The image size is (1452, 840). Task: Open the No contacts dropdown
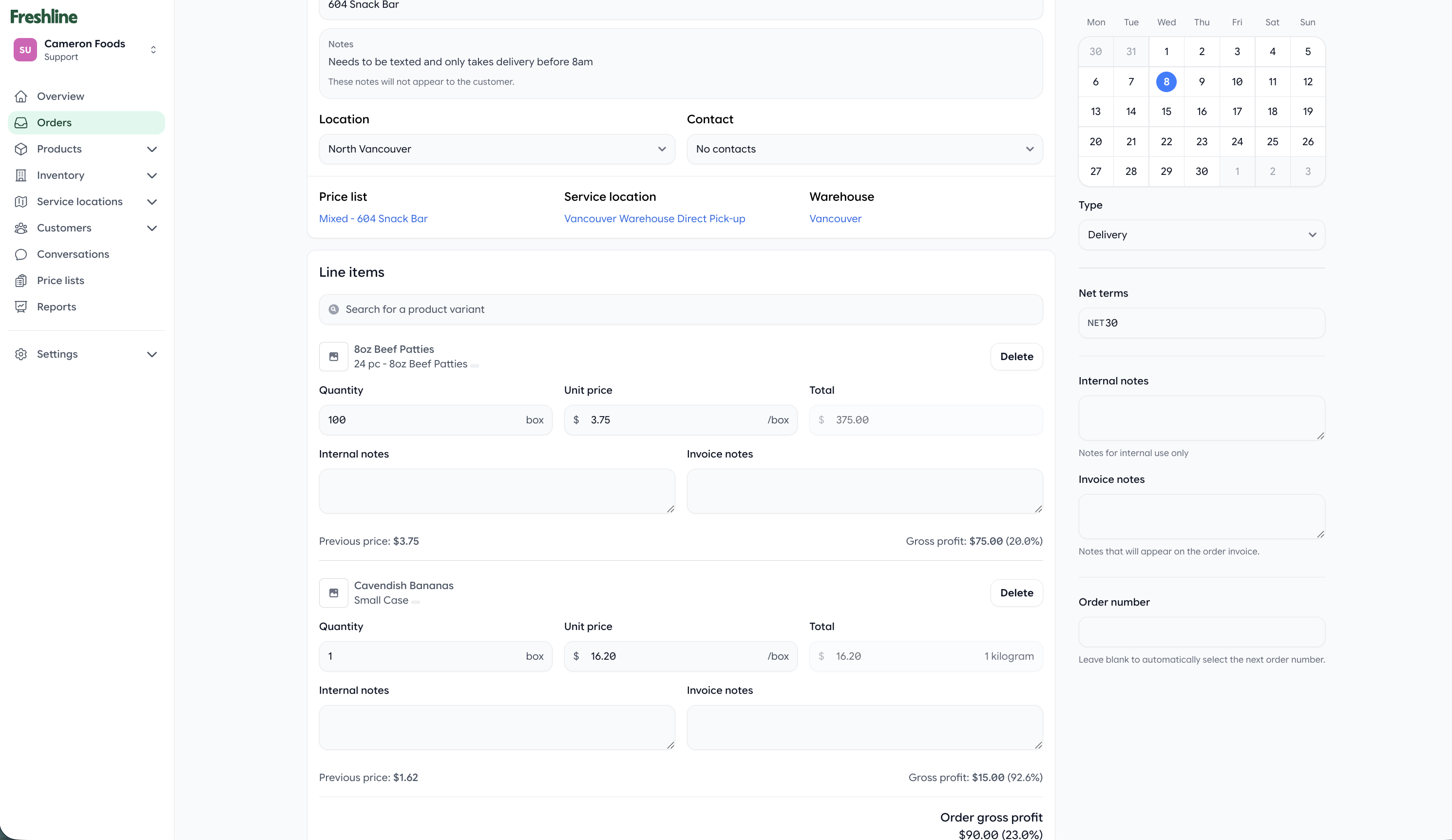point(864,149)
